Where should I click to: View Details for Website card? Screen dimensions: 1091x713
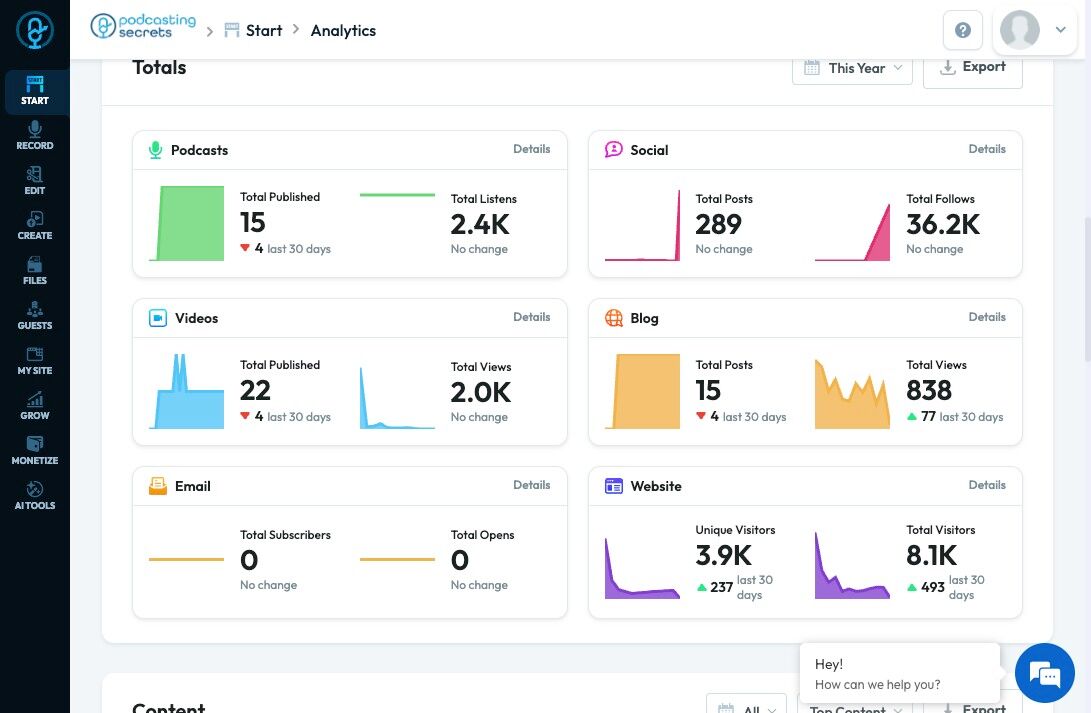coord(987,485)
